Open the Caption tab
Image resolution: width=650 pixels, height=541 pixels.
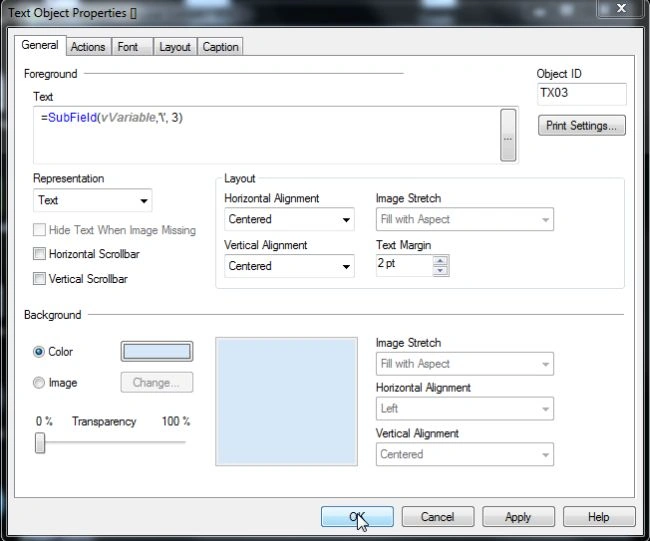click(x=221, y=47)
